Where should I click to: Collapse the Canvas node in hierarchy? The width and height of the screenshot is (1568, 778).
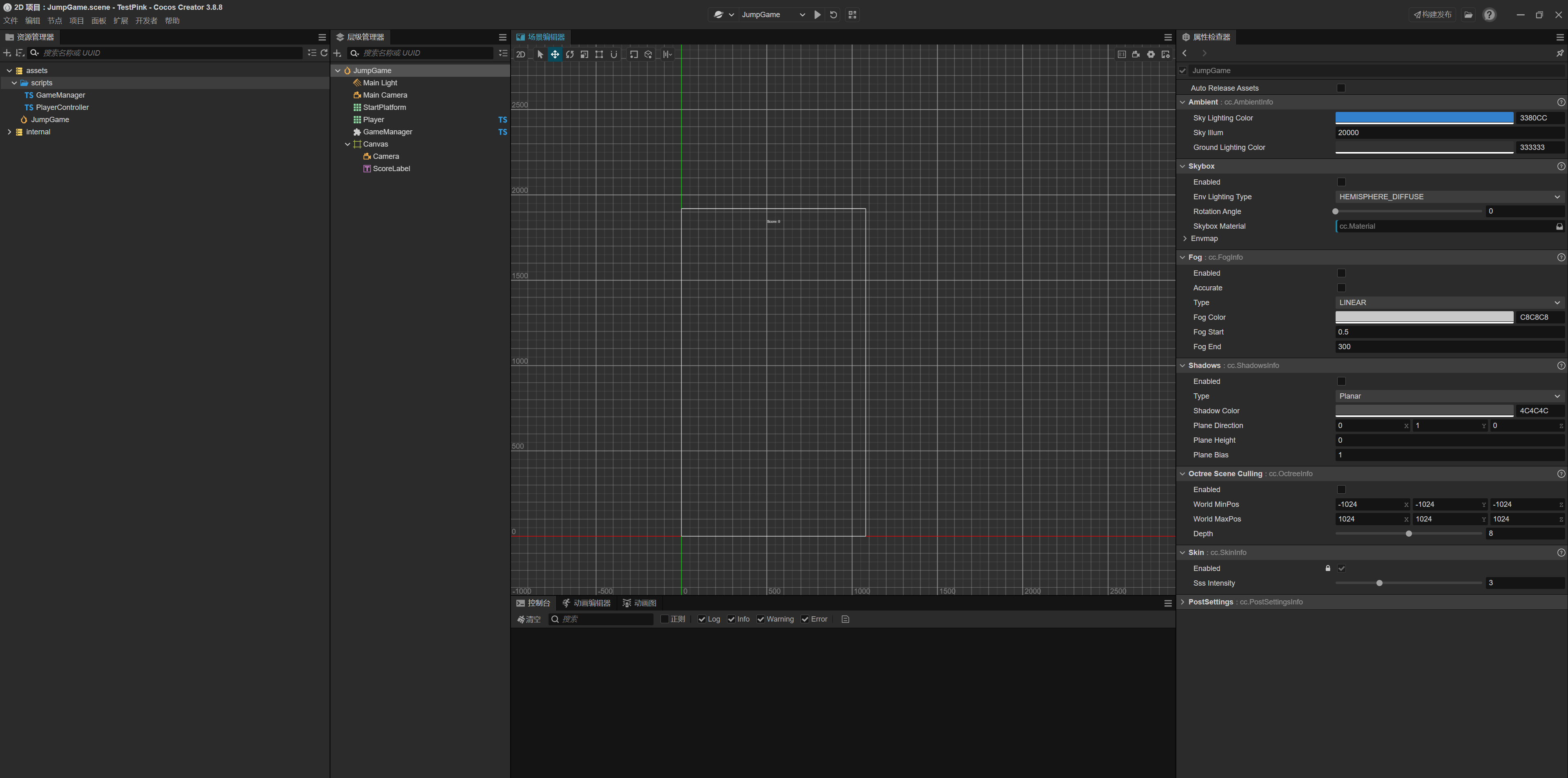tap(348, 144)
